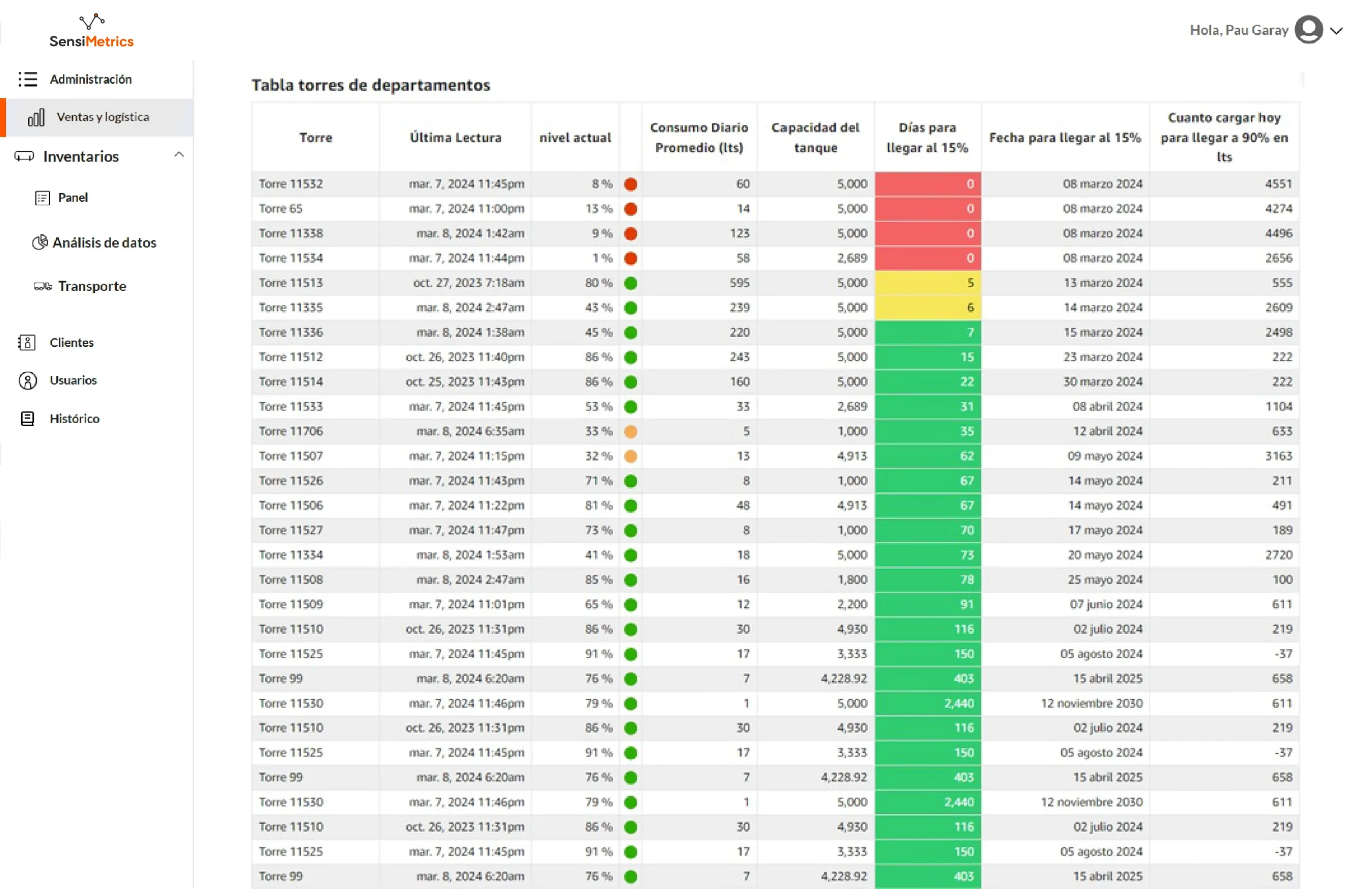The width and height of the screenshot is (1372, 889).
Task: Sort by Capacidad del tanque header
Action: (x=815, y=137)
